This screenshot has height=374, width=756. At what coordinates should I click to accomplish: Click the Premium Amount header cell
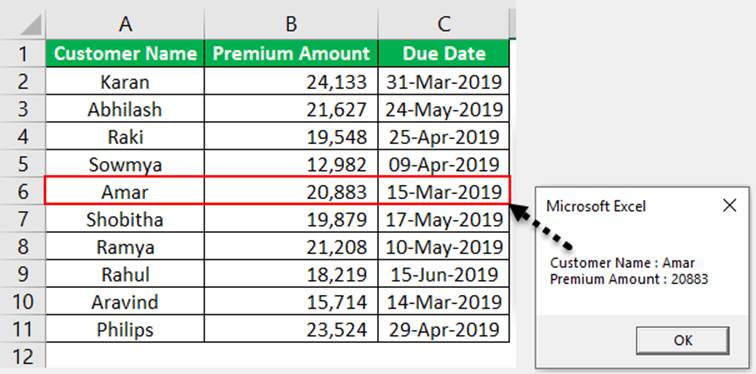[291, 53]
